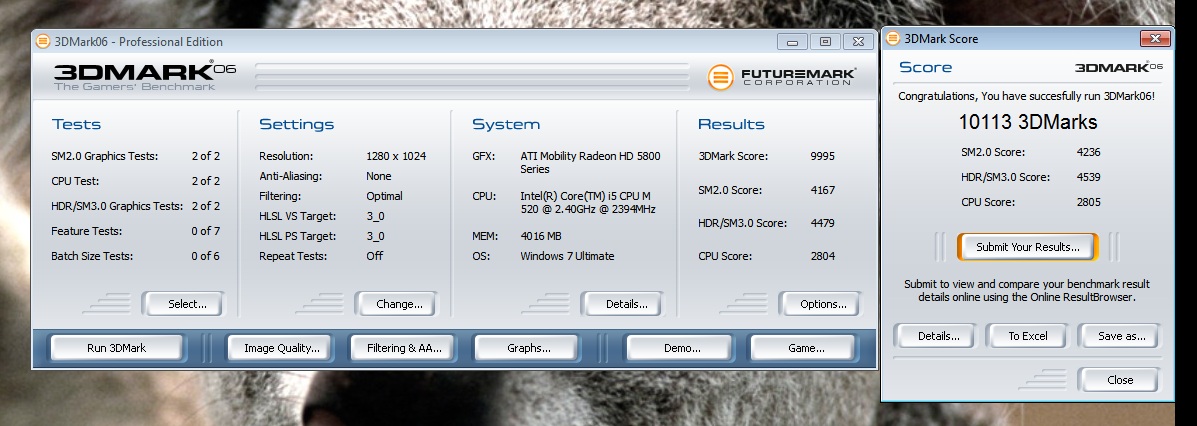Click the Results section heading
The width and height of the screenshot is (1197, 426).
click(x=731, y=124)
